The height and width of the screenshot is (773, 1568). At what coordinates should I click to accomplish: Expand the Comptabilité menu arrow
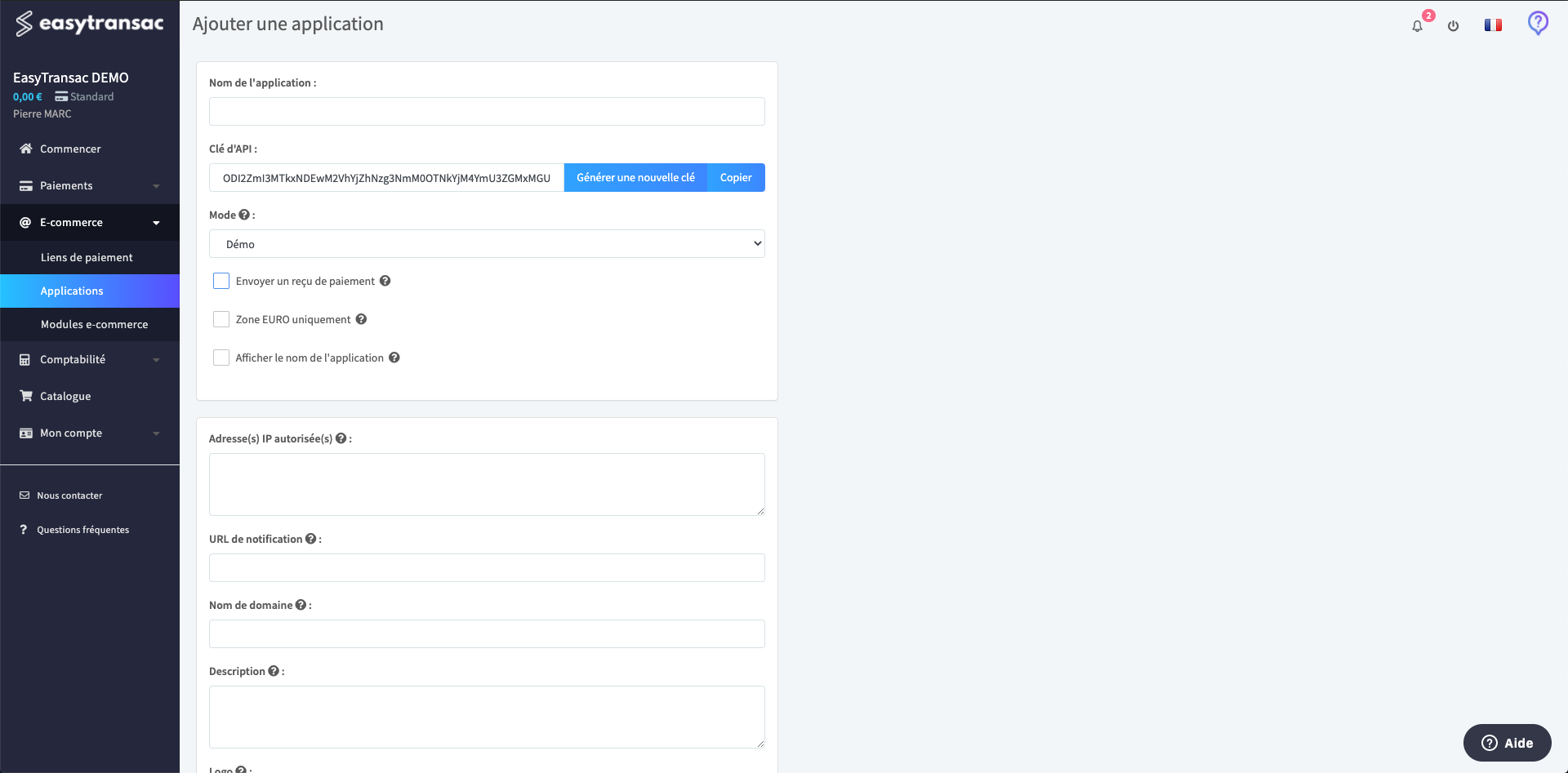click(156, 360)
